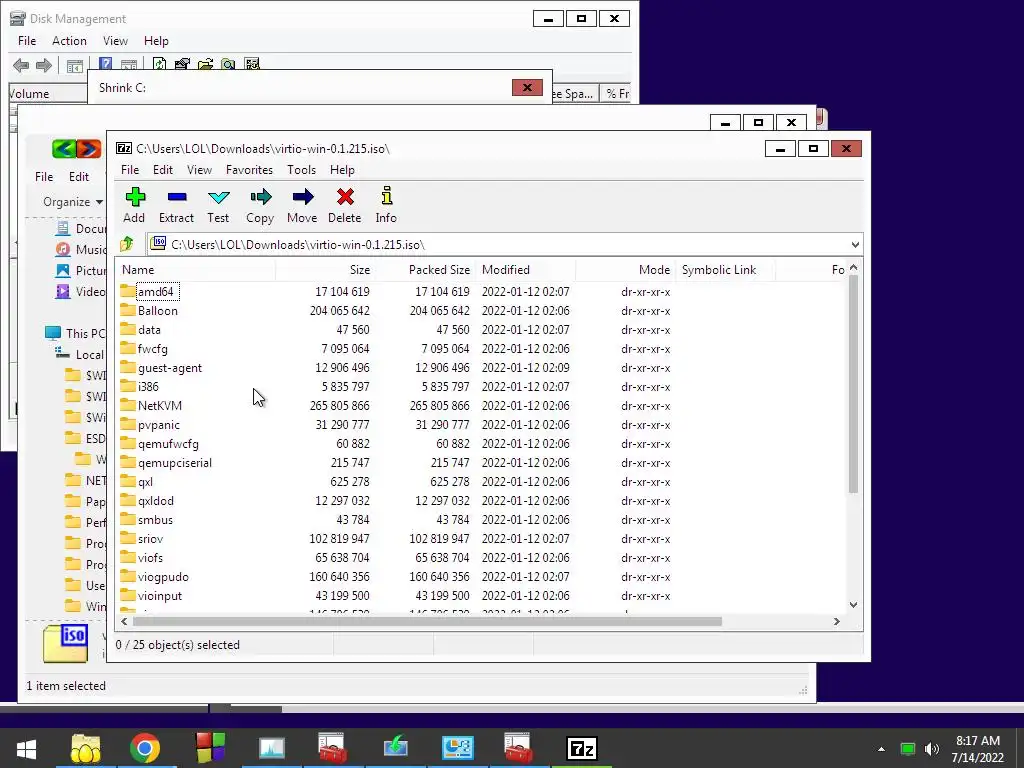1024x768 pixels.
Task: Click the This PC tree item
Action: [75, 334]
